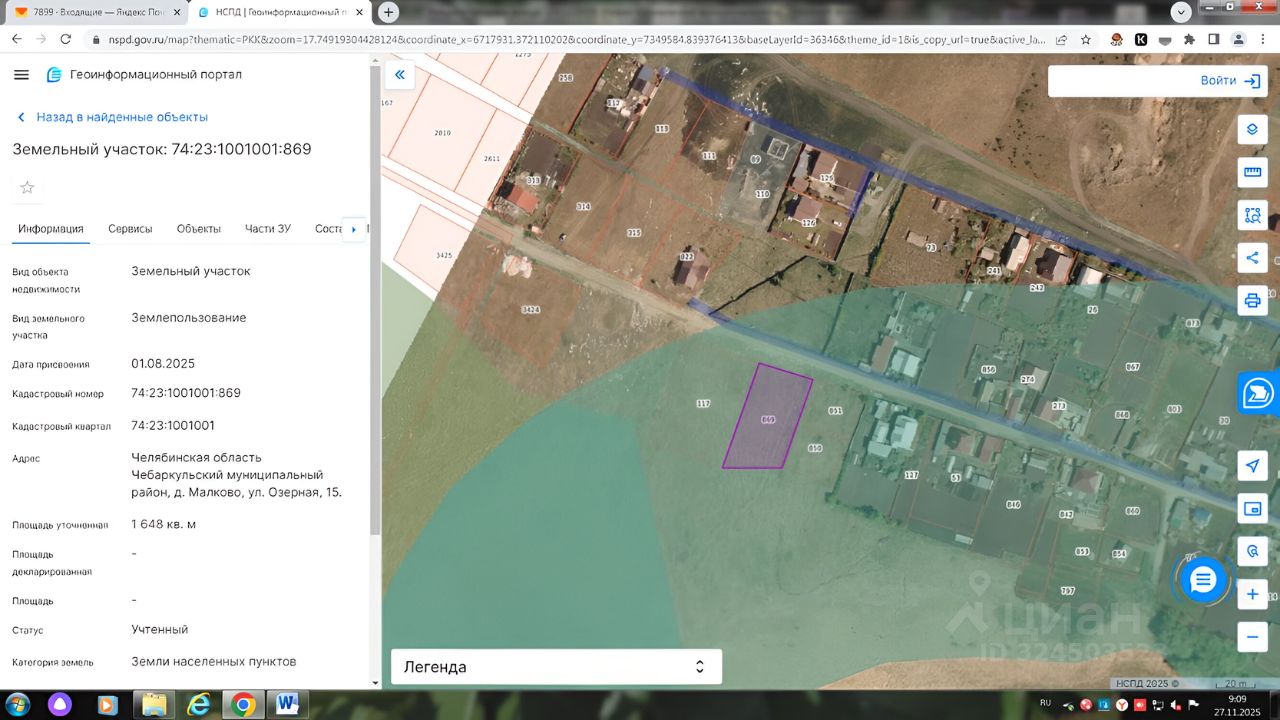Expand the Легенда dropdown
This screenshot has width=1280, height=720.
point(556,667)
